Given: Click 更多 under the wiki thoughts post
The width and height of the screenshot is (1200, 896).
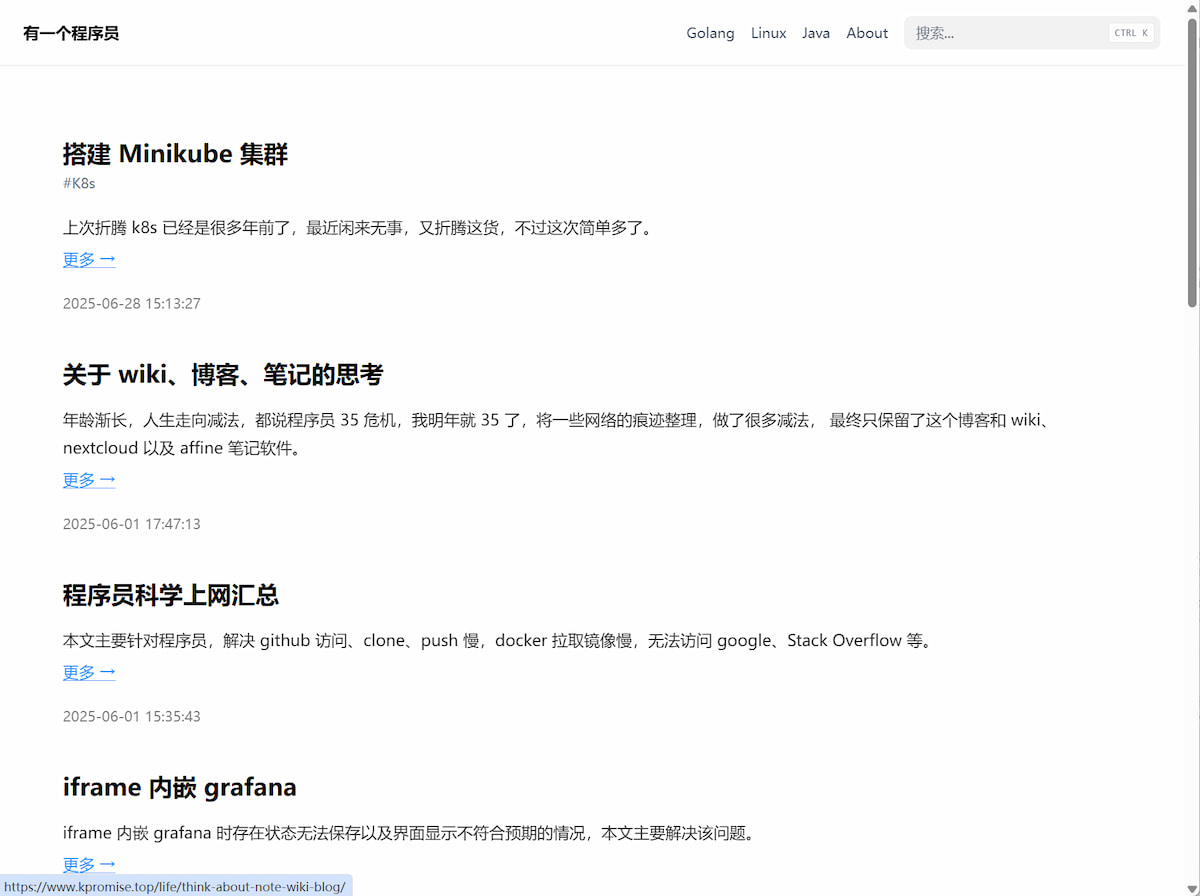Looking at the screenshot, I should 89,480.
